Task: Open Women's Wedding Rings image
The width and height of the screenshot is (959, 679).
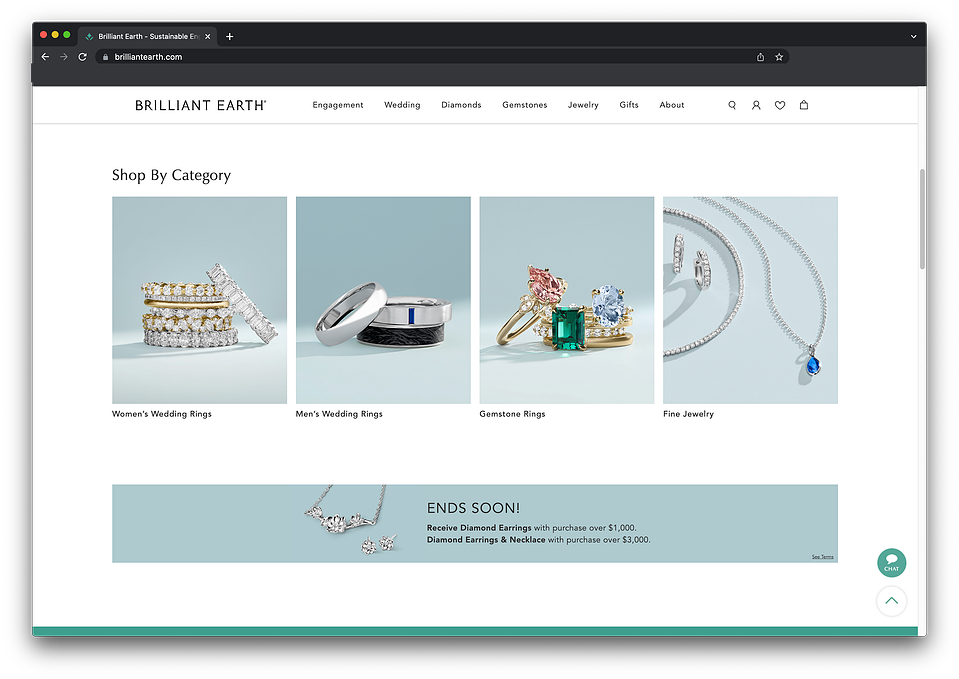Action: click(199, 300)
